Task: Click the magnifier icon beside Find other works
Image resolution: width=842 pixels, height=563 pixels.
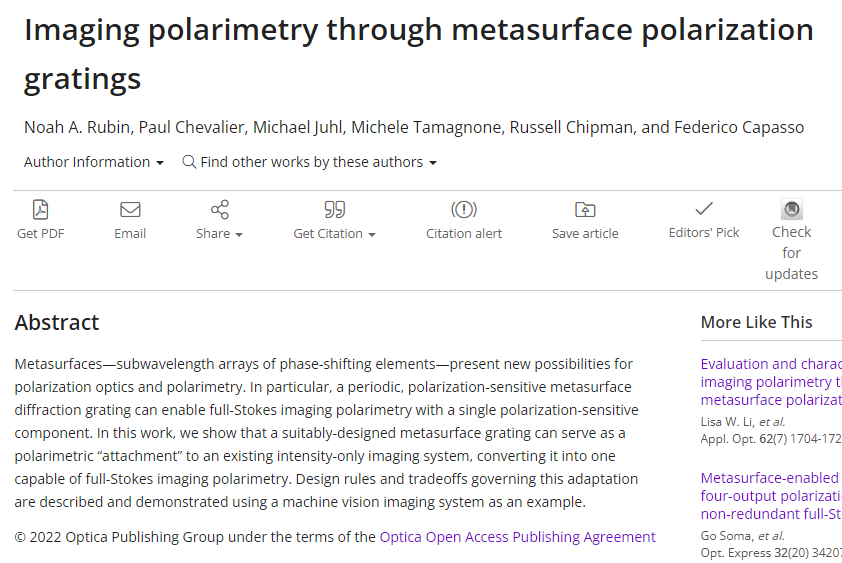Action: (189, 162)
